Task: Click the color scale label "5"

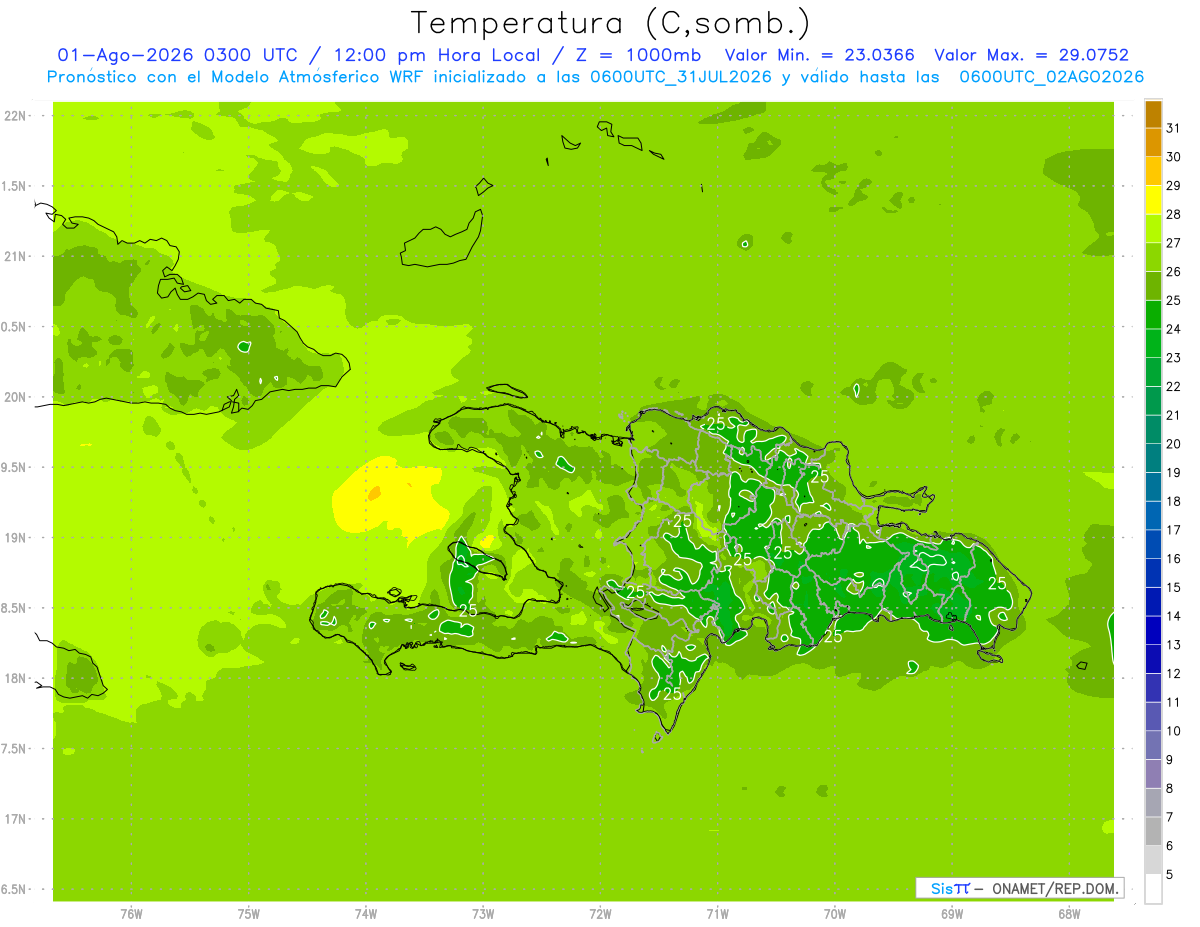Action: click(1171, 875)
